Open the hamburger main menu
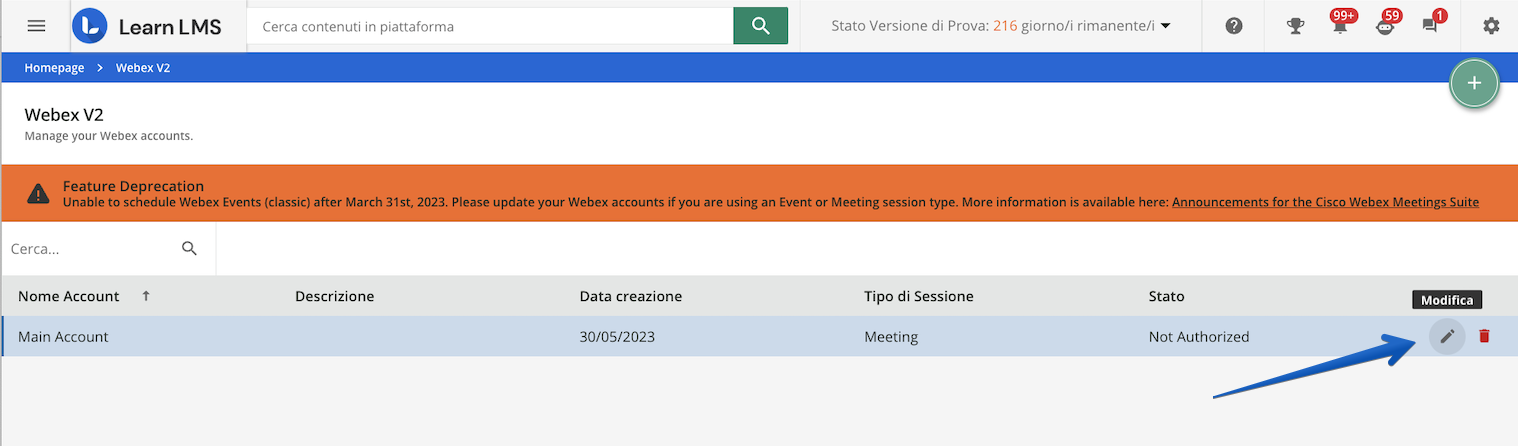The height and width of the screenshot is (446, 1518). click(x=36, y=26)
